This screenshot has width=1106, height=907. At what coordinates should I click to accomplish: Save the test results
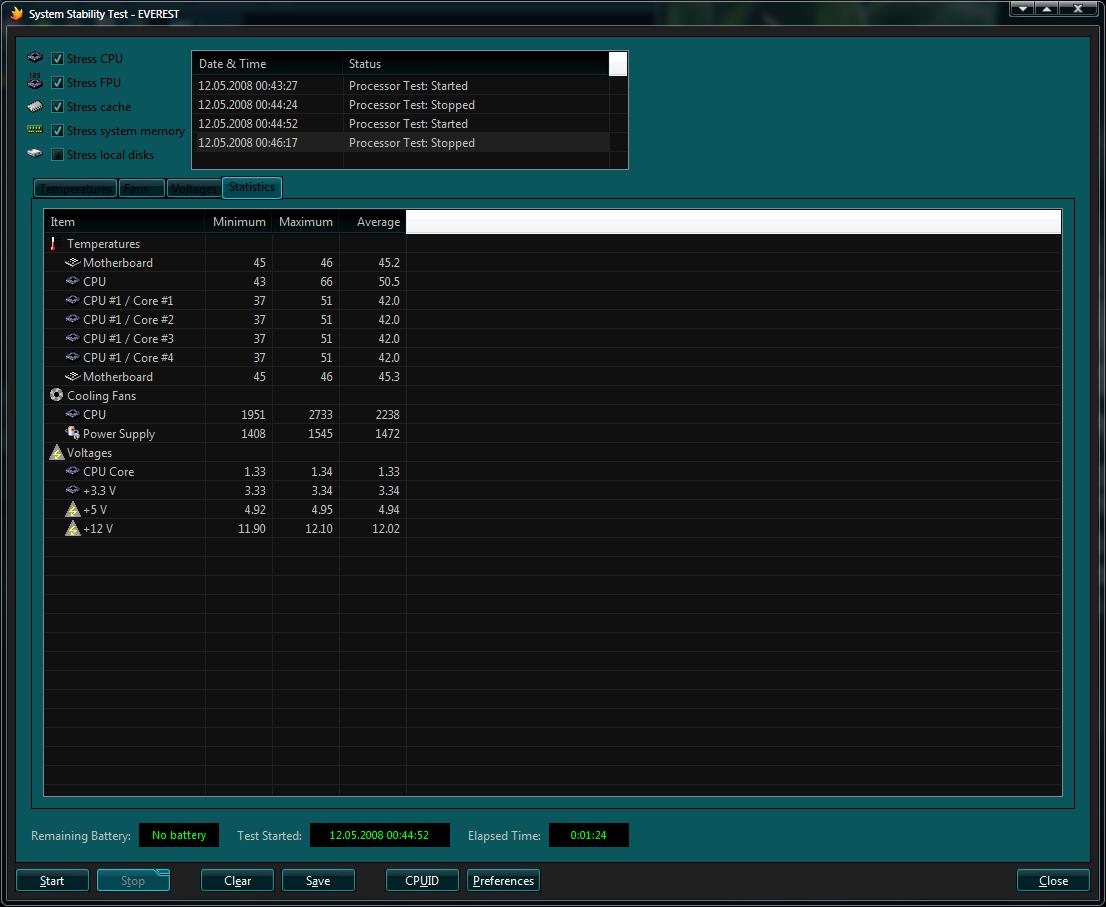coord(318,880)
